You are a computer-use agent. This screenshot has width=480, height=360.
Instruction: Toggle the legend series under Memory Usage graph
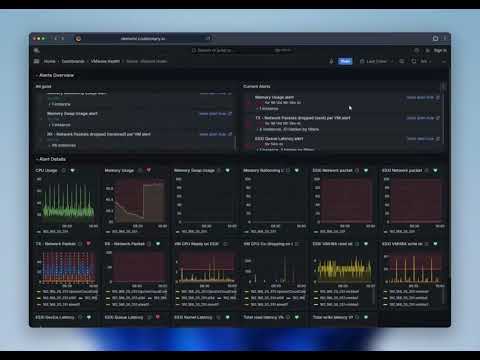[x=122, y=231]
